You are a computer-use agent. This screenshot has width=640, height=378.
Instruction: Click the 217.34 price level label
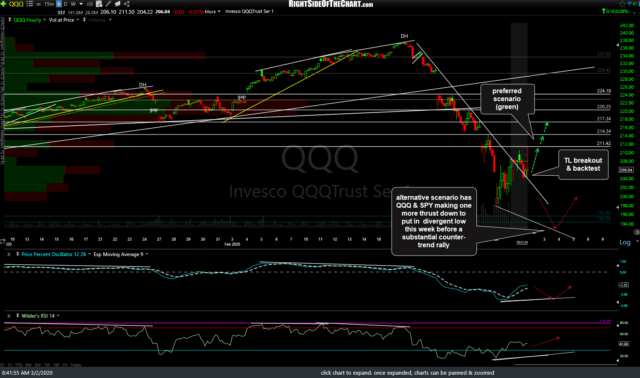click(x=604, y=119)
